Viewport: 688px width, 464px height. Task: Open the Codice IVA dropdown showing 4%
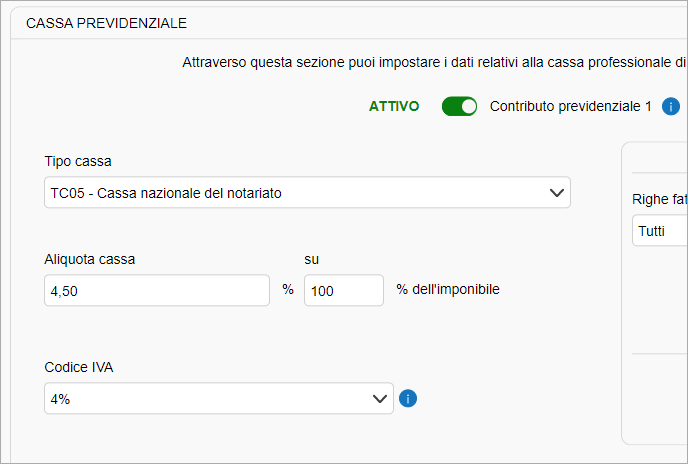point(219,398)
